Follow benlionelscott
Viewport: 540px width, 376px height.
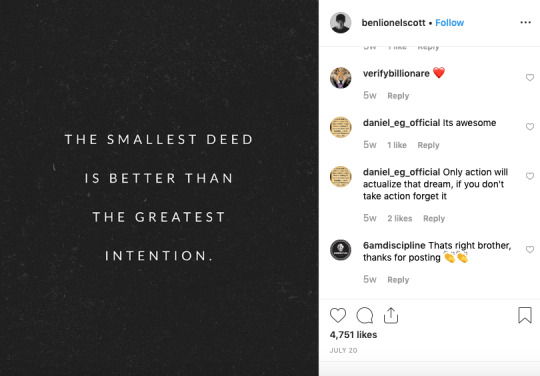(449, 23)
